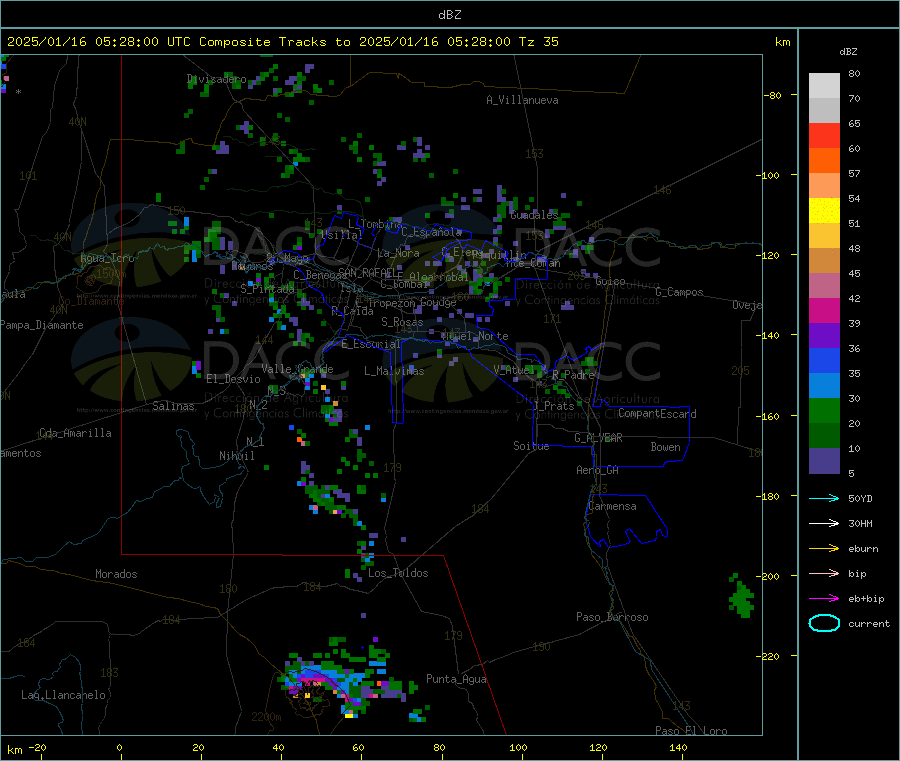900x761 pixels.
Task: Click the La_Nora map label
Action: 398,253
